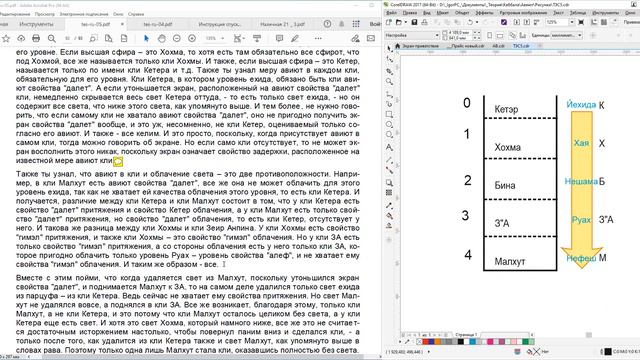Open CorelDRAW's zoom level dropdown

pyautogui.click(x=572, y=22)
